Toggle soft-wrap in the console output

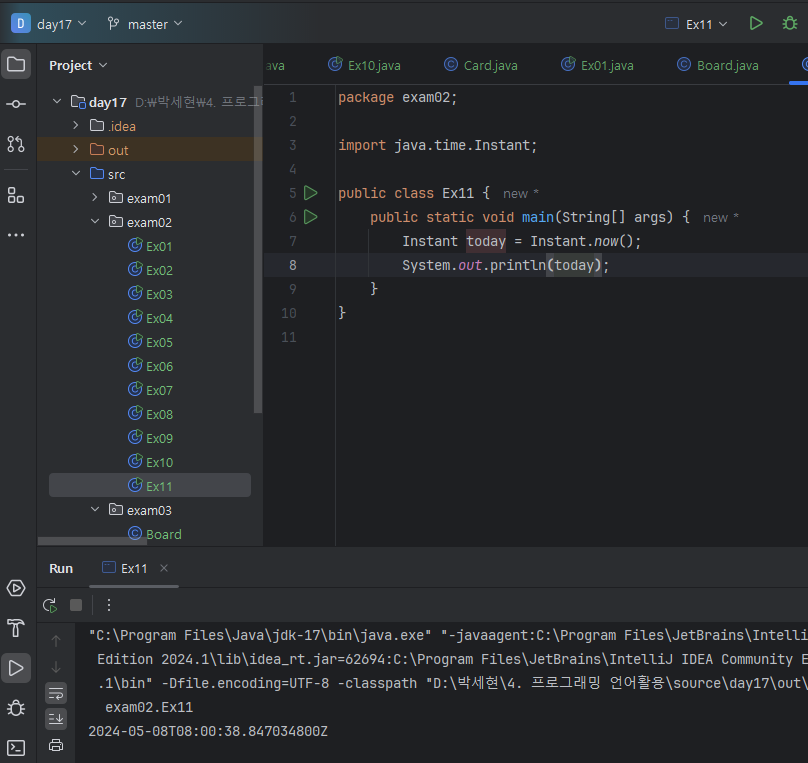[56, 692]
